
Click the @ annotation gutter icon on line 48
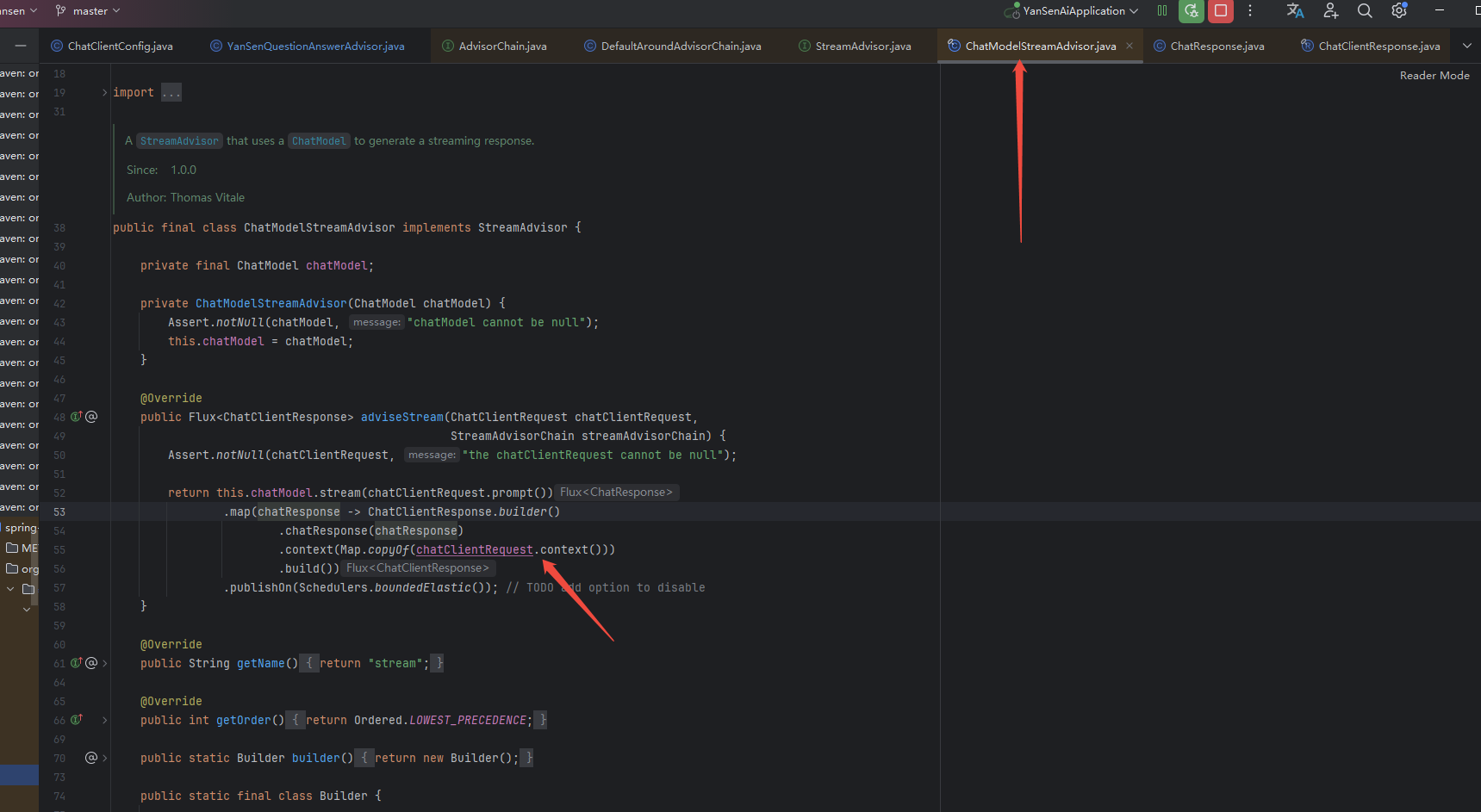pos(91,417)
